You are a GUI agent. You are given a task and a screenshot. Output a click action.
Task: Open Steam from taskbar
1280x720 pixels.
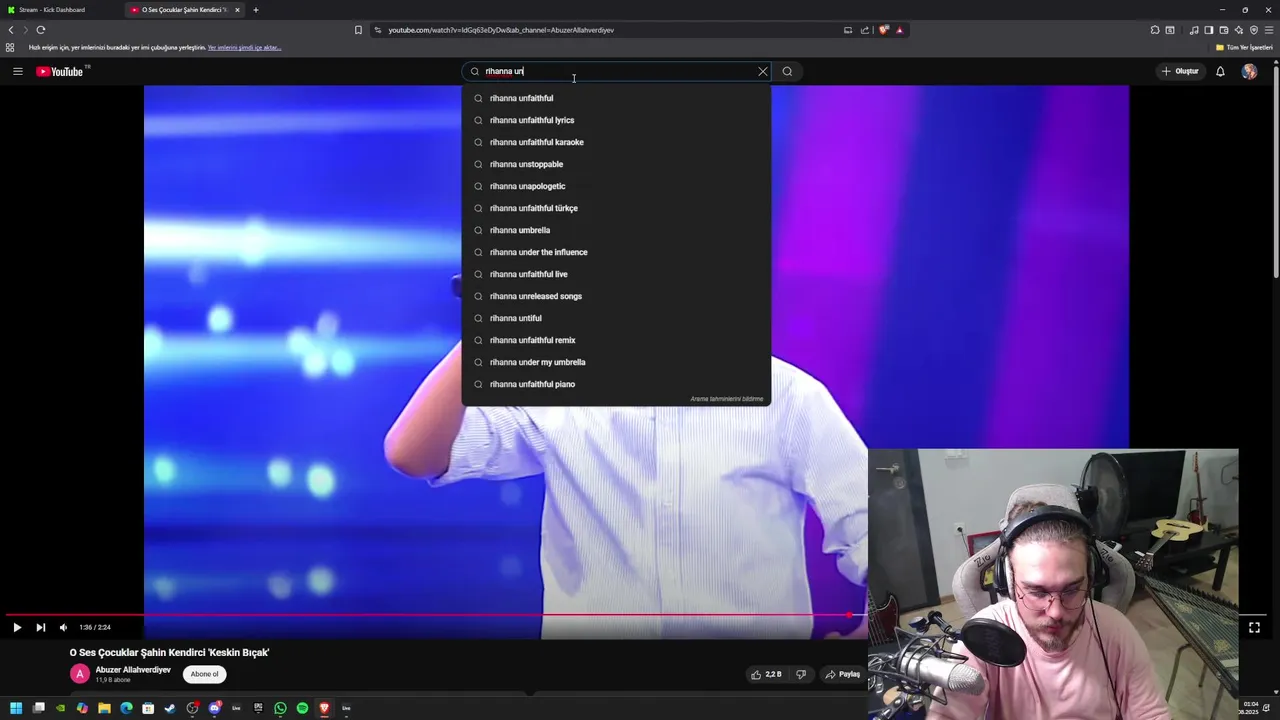coord(170,708)
